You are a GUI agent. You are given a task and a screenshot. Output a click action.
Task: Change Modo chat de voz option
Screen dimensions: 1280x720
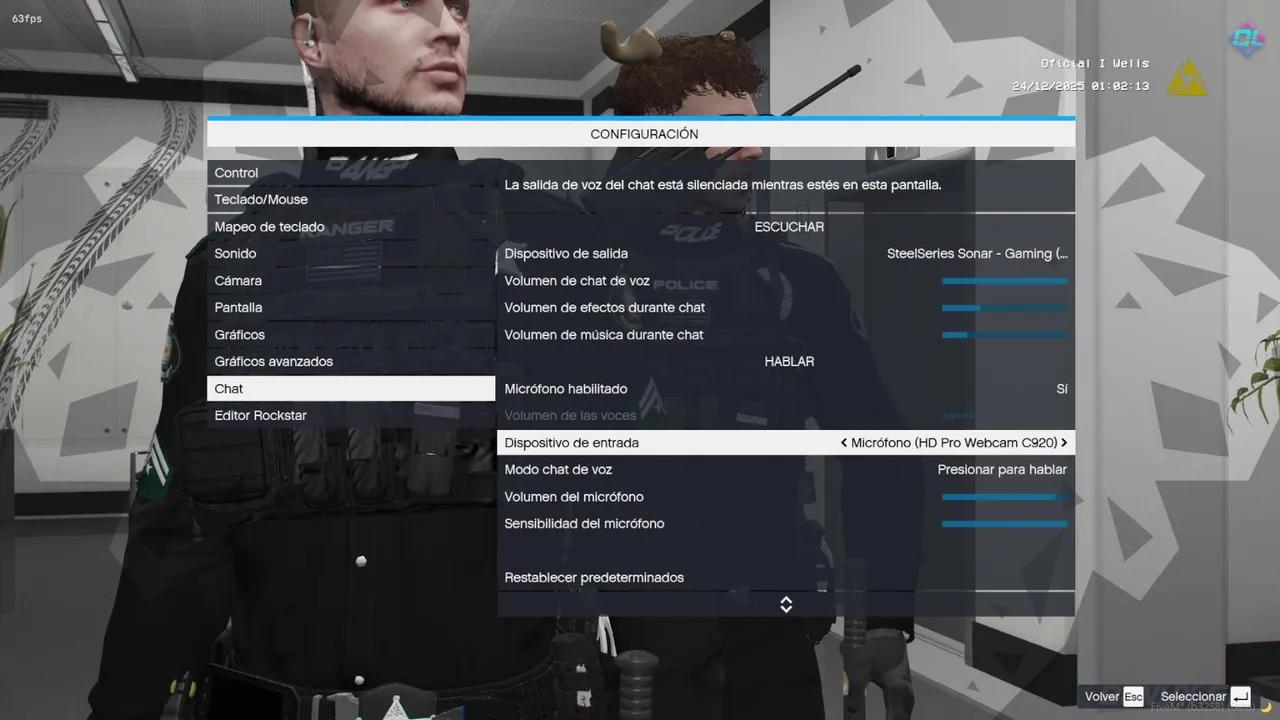point(786,470)
